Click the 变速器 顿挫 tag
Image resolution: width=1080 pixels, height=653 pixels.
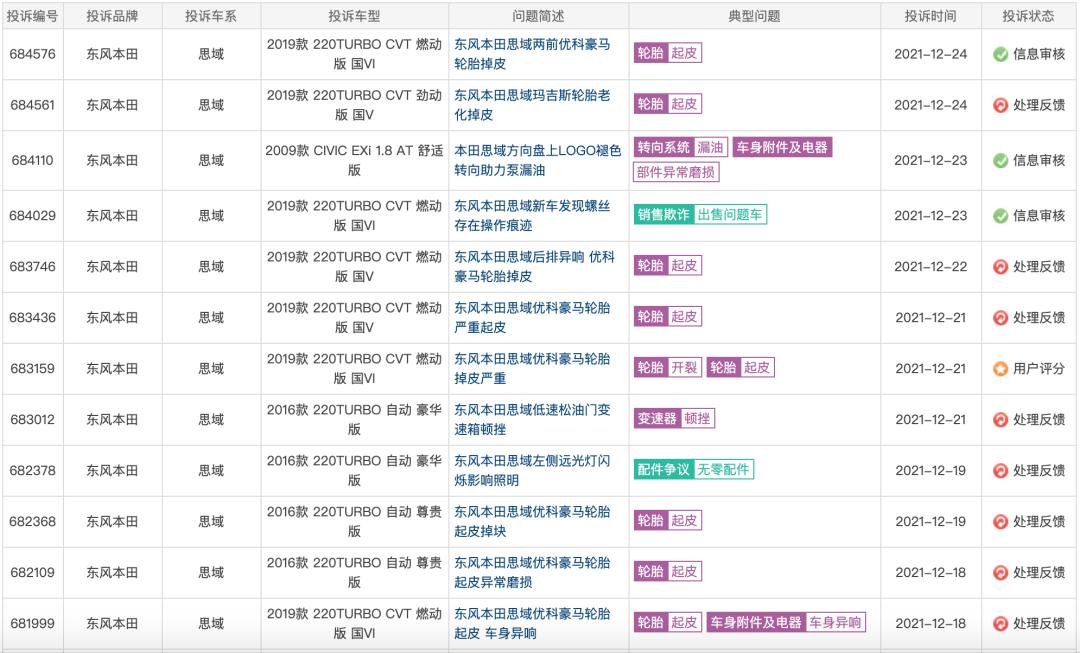pyautogui.click(x=674, y=419)
